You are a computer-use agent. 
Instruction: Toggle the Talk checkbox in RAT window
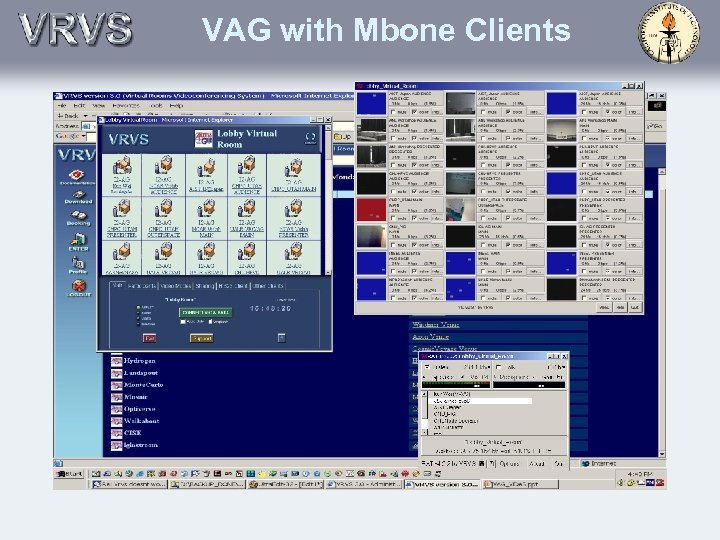point(499,367)
